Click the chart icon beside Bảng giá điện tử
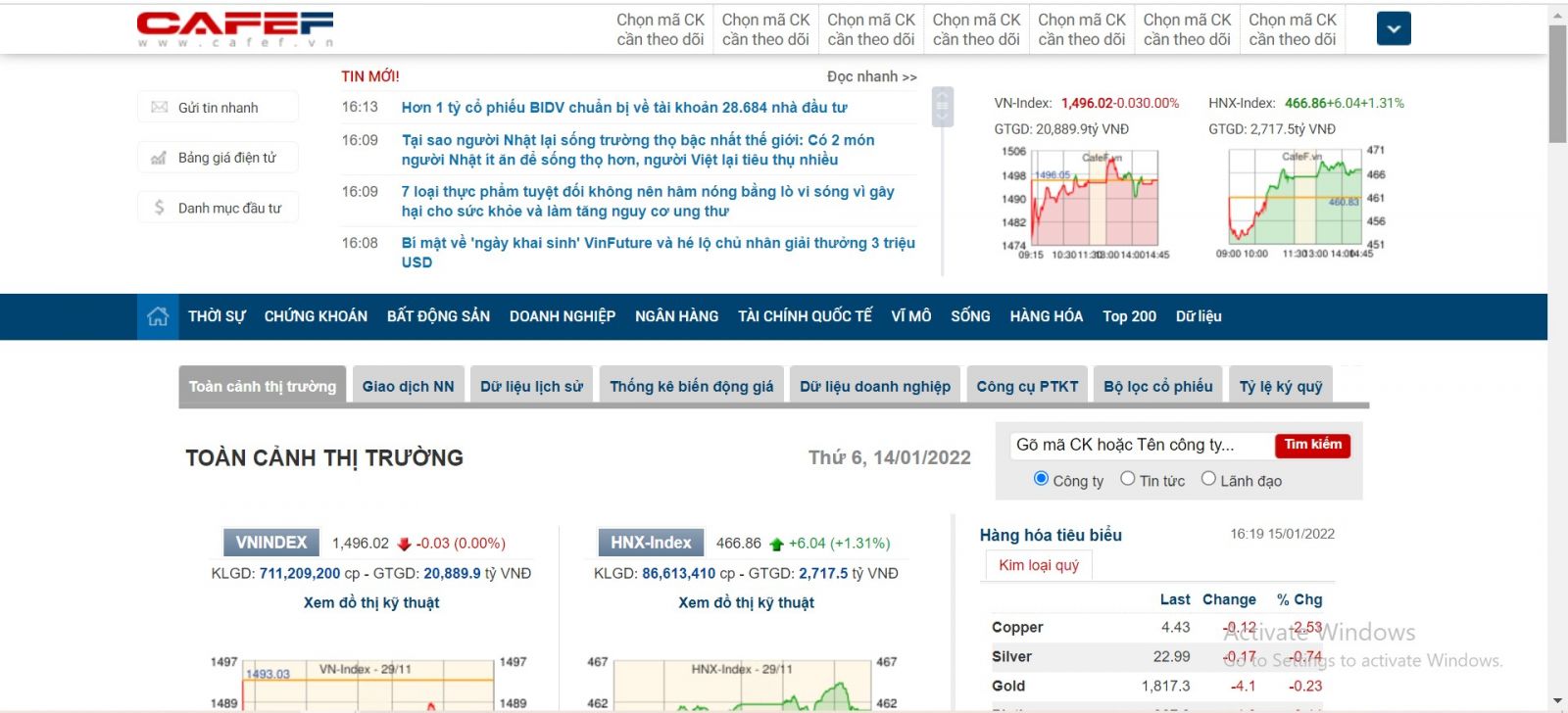 pos(159,158)
